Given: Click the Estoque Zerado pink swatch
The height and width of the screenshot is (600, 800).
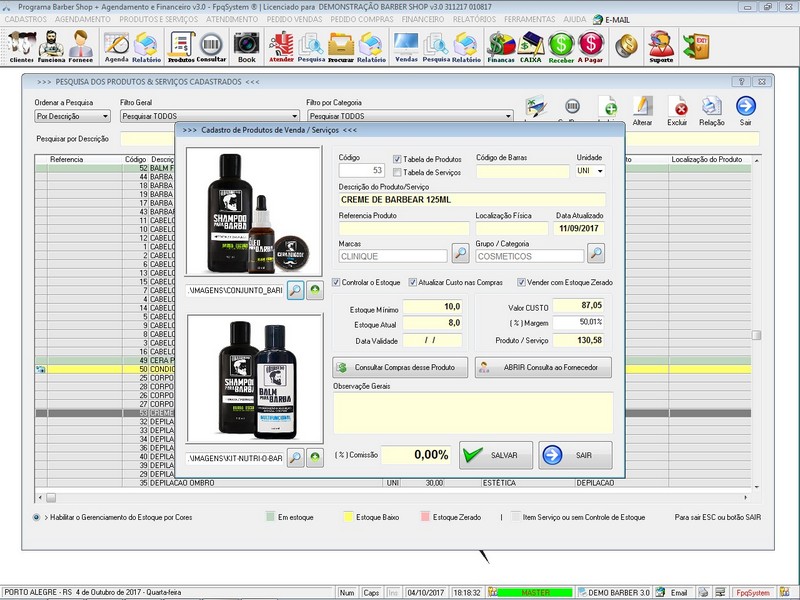Looking at the screenshot, I should 425,517.
